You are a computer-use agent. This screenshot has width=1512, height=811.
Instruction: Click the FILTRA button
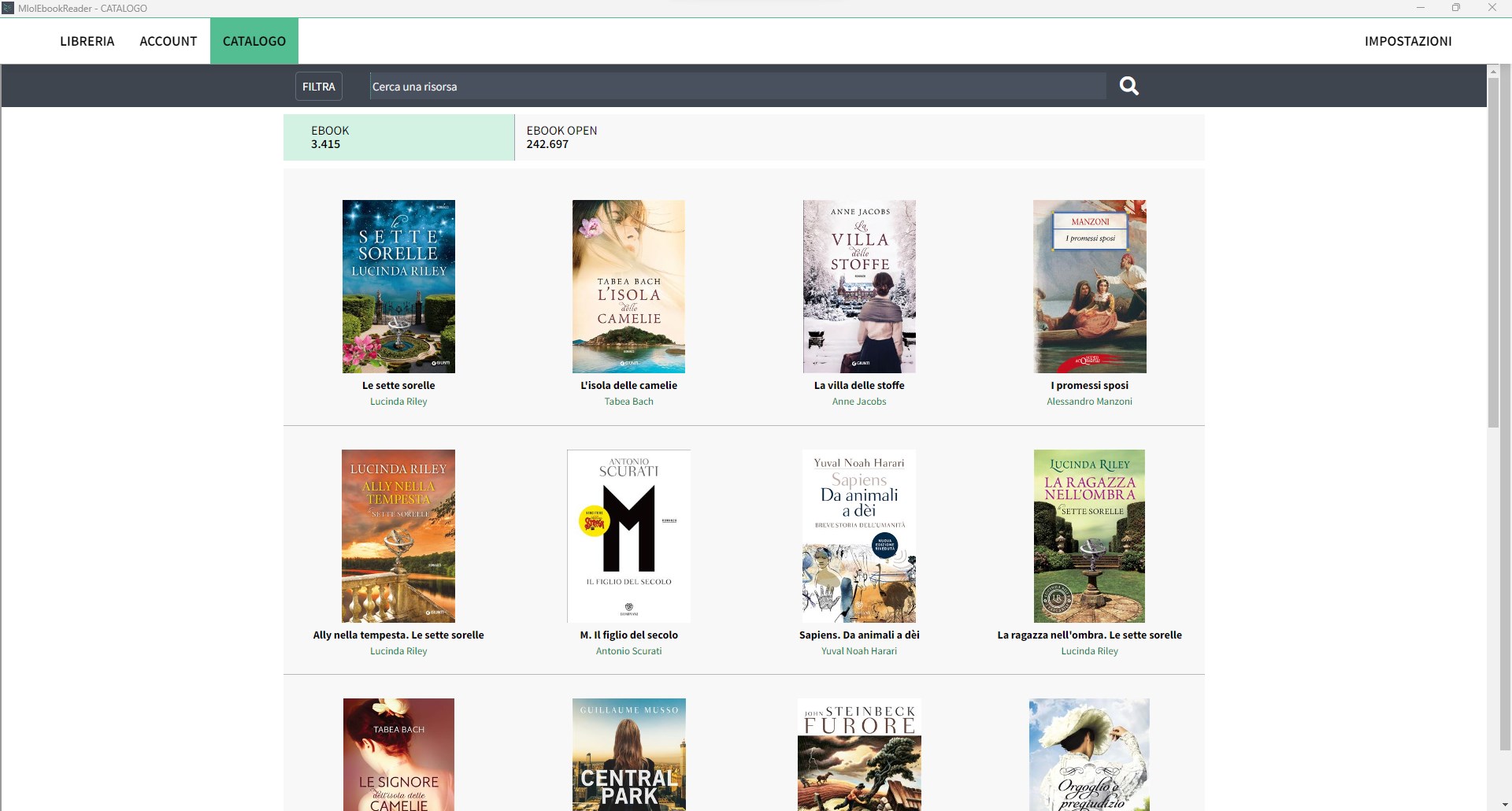319,87
